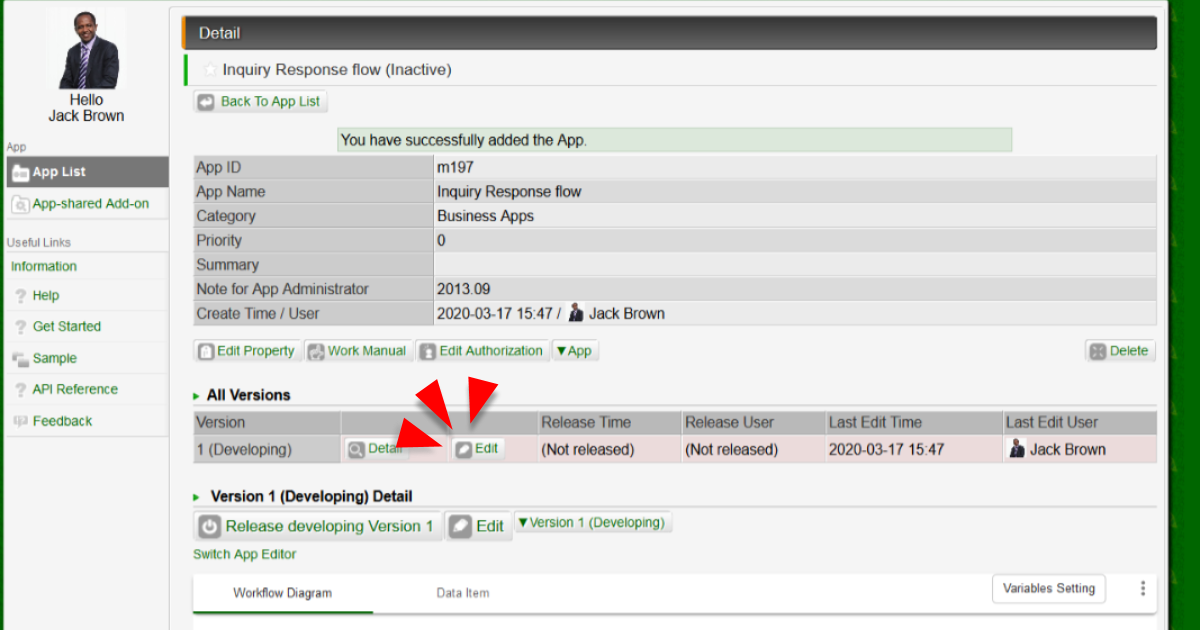Screen dimensions: 1200x630
Task: Click the Help question mark icon
Action: pos(20,296)
